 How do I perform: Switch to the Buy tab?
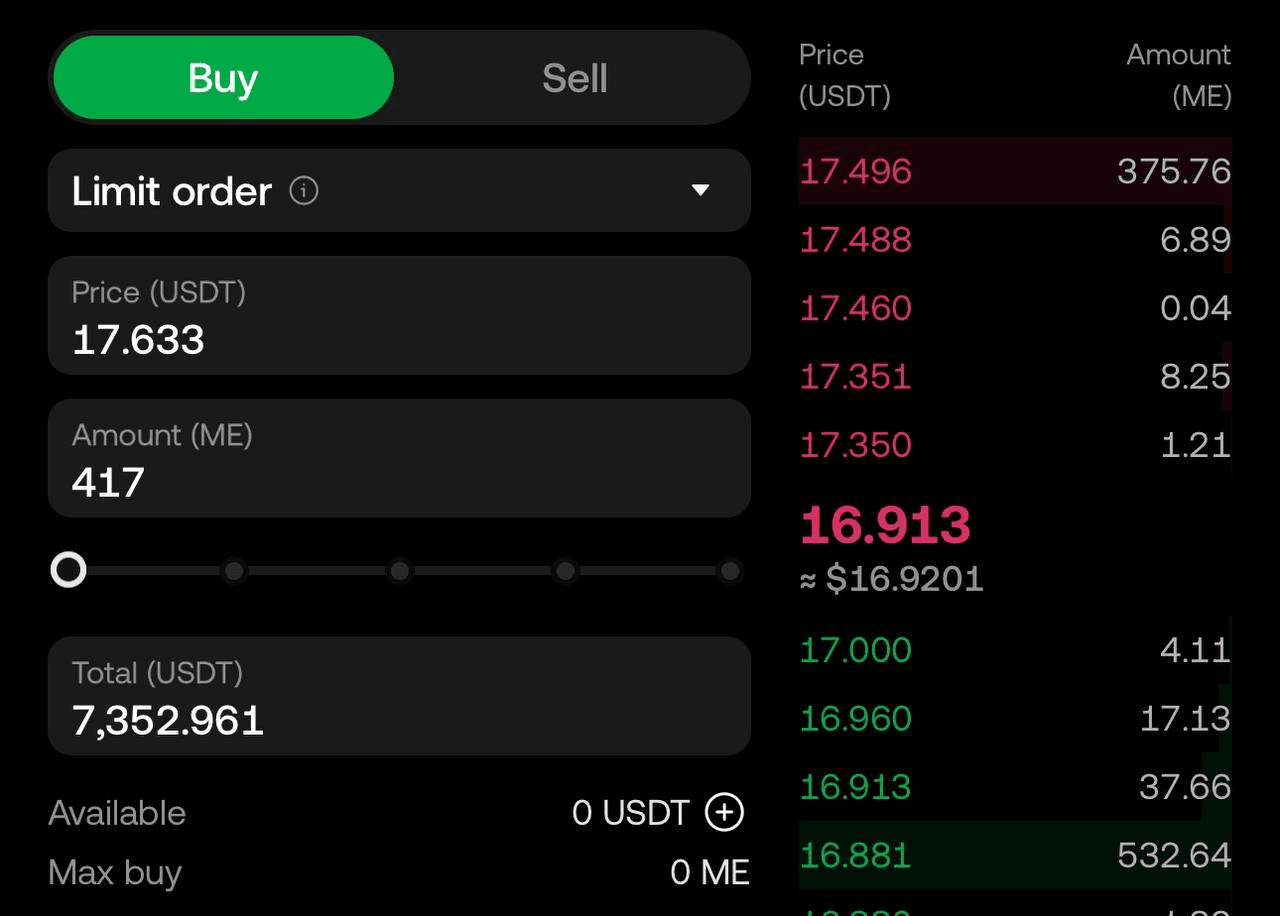tap(223, 78)
